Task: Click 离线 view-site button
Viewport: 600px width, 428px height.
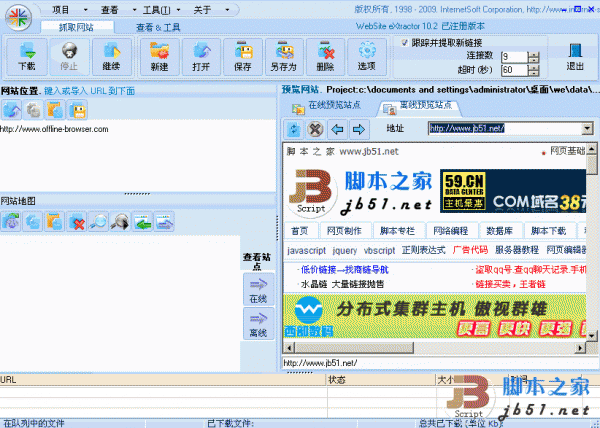Action: click(x=258, y=324)
